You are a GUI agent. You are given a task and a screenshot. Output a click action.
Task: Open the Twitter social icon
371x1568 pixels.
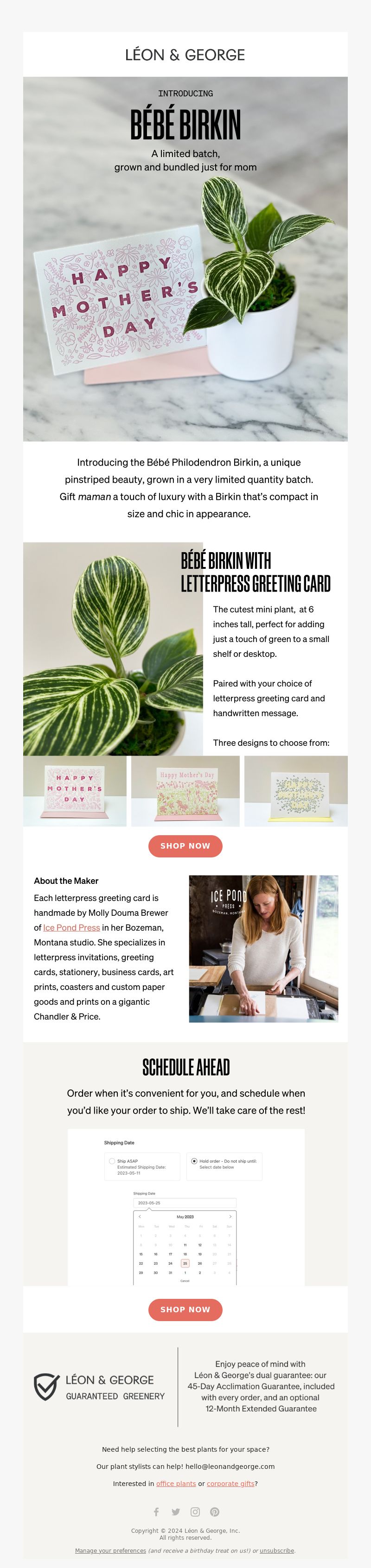click(x=176, y=1511)
